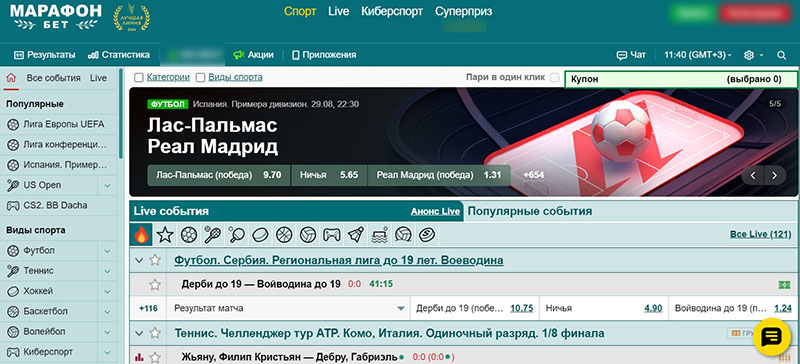This screenshot has height=364, width=800.
Task: Switch to the Спорт top tab
Action: [300, 12]
